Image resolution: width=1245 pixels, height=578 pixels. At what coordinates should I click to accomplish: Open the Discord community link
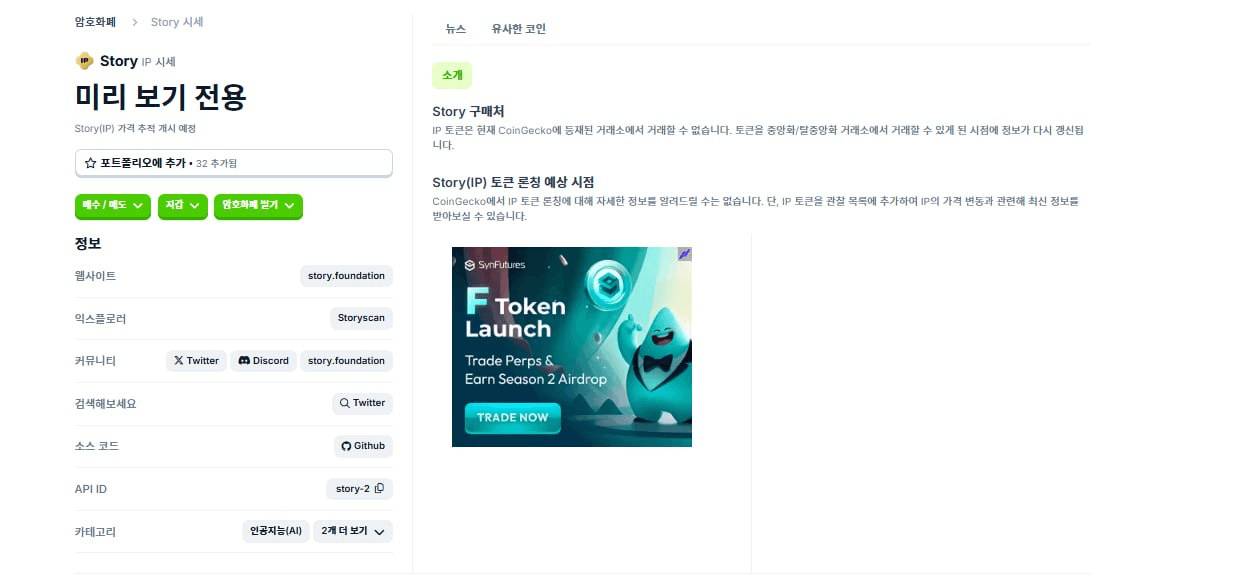[263, 361]
